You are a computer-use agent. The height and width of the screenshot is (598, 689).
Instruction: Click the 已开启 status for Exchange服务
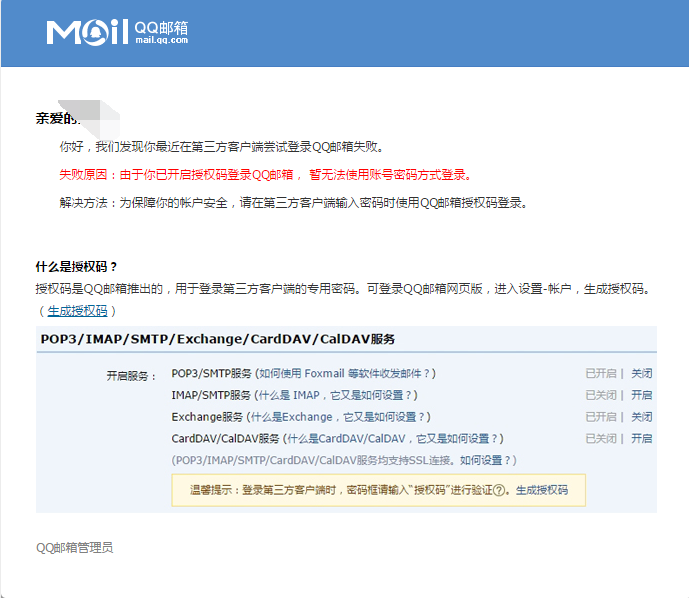601,417
